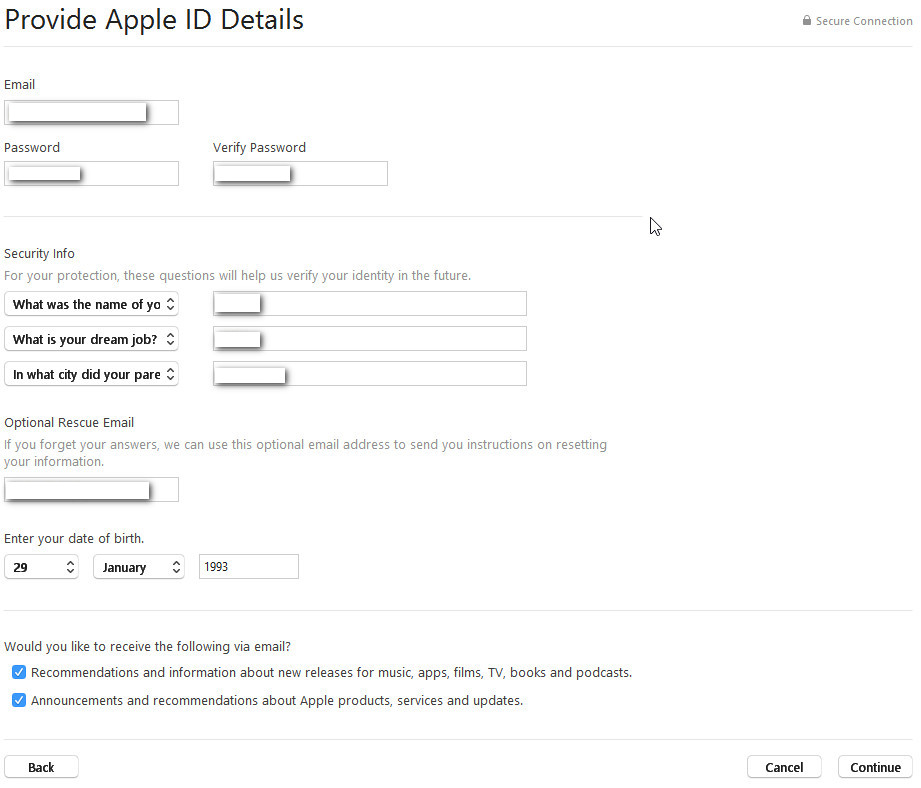Screen dimensions: 921x788
Task: Click the Continue button
Action: tap(875, 767)
